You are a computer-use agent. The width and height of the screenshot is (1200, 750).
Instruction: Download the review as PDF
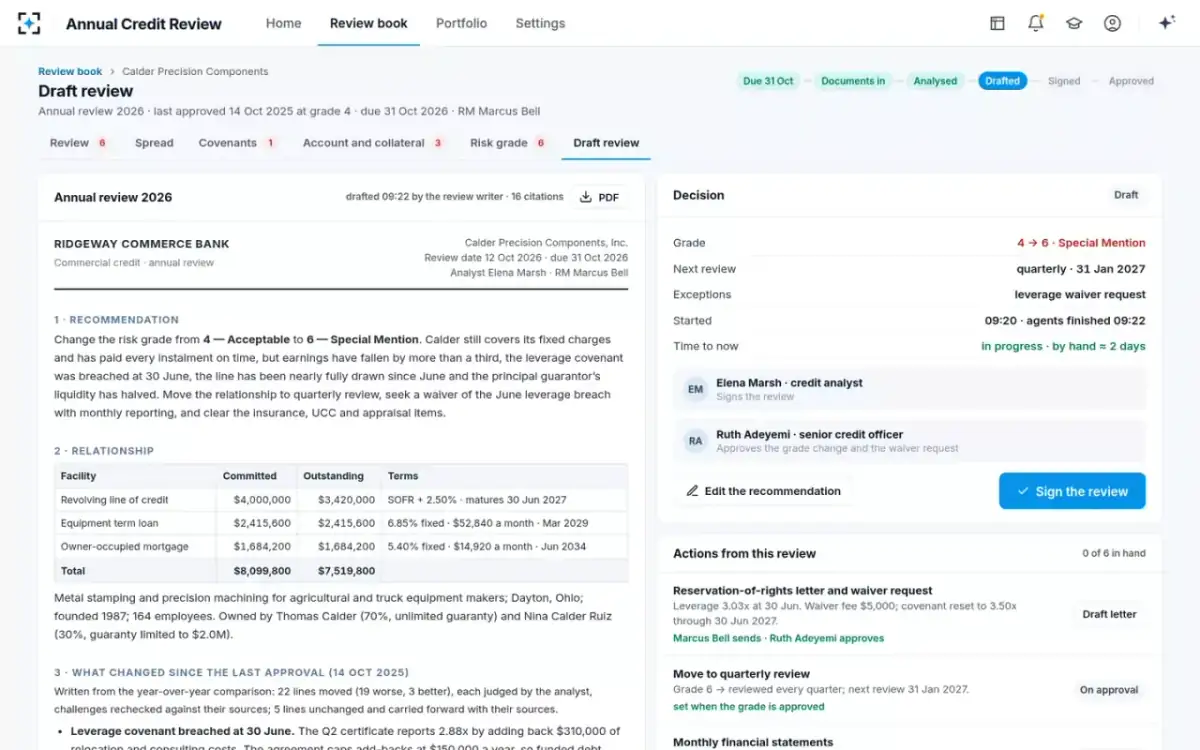599,197
